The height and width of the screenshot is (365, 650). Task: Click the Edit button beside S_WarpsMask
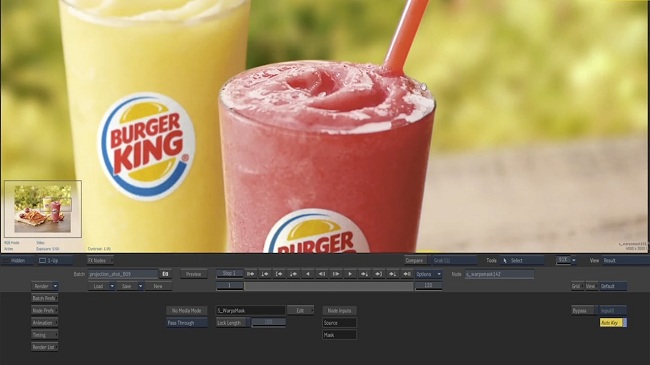(300, 310)
